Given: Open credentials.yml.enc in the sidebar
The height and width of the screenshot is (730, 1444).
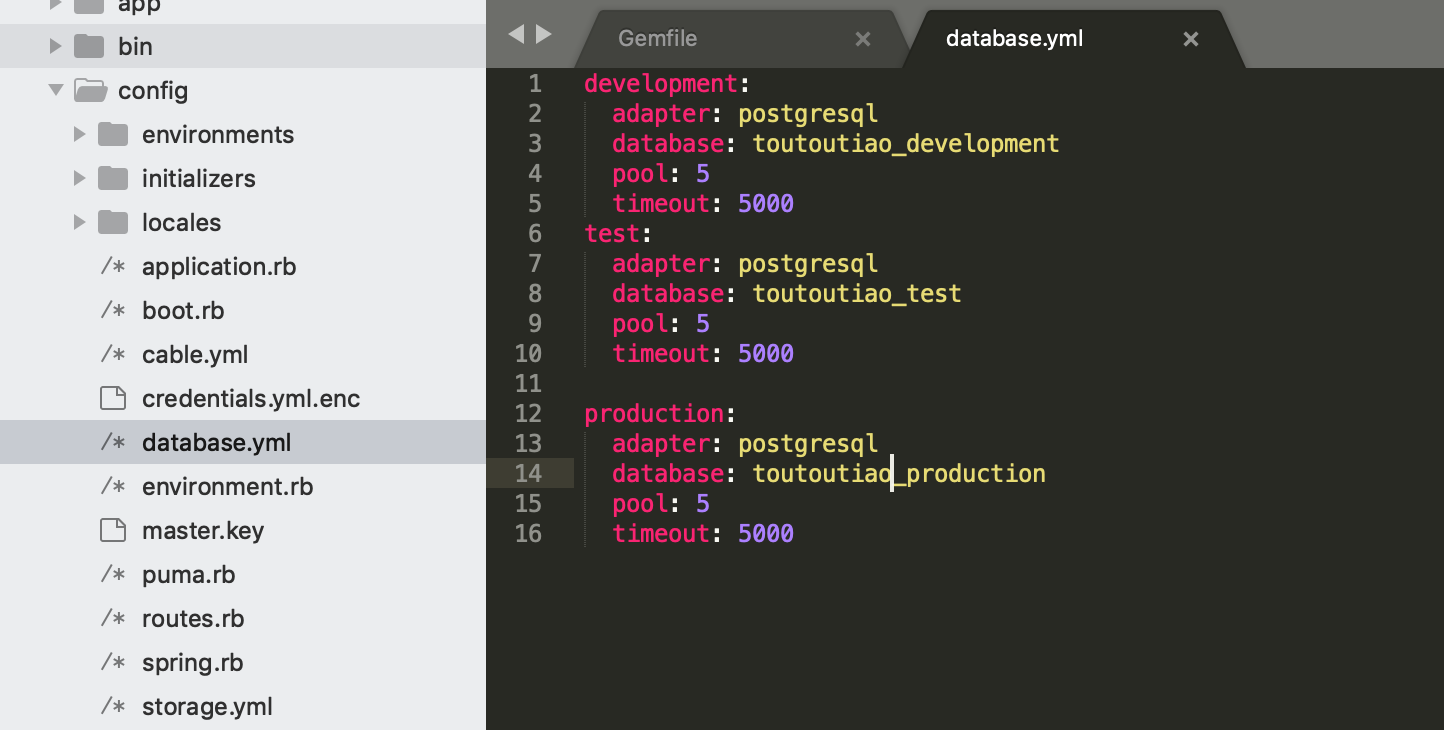Looking at the screenshot, I should point(251,399).
